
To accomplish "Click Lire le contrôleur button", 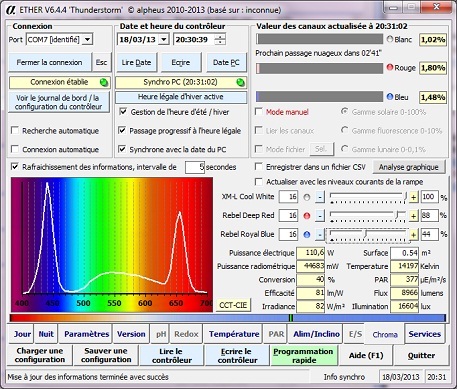I will pos(172,356).
